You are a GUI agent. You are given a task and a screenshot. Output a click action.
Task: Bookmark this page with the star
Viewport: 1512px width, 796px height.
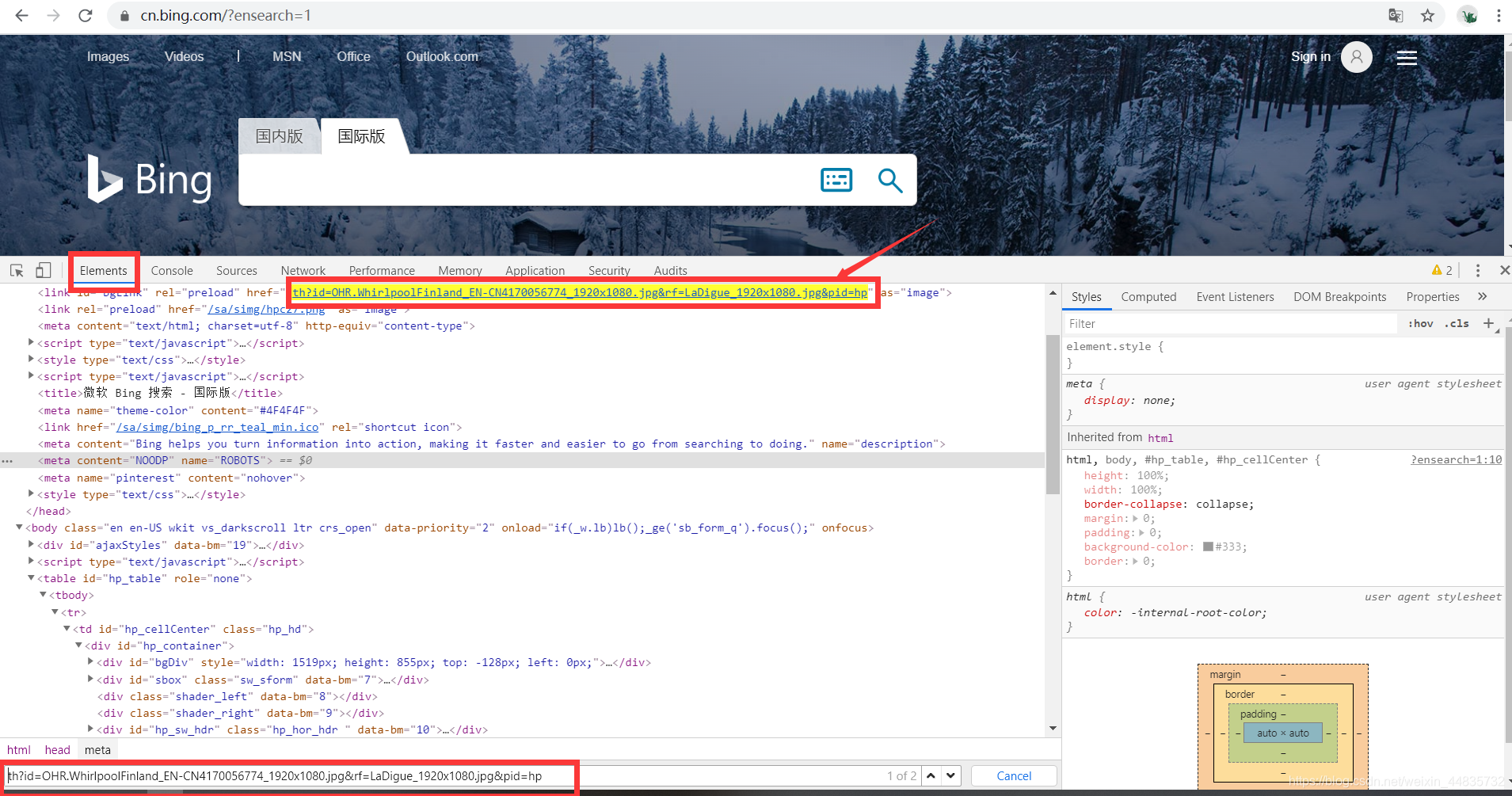pyautogui.click(x=1427, y=15)
